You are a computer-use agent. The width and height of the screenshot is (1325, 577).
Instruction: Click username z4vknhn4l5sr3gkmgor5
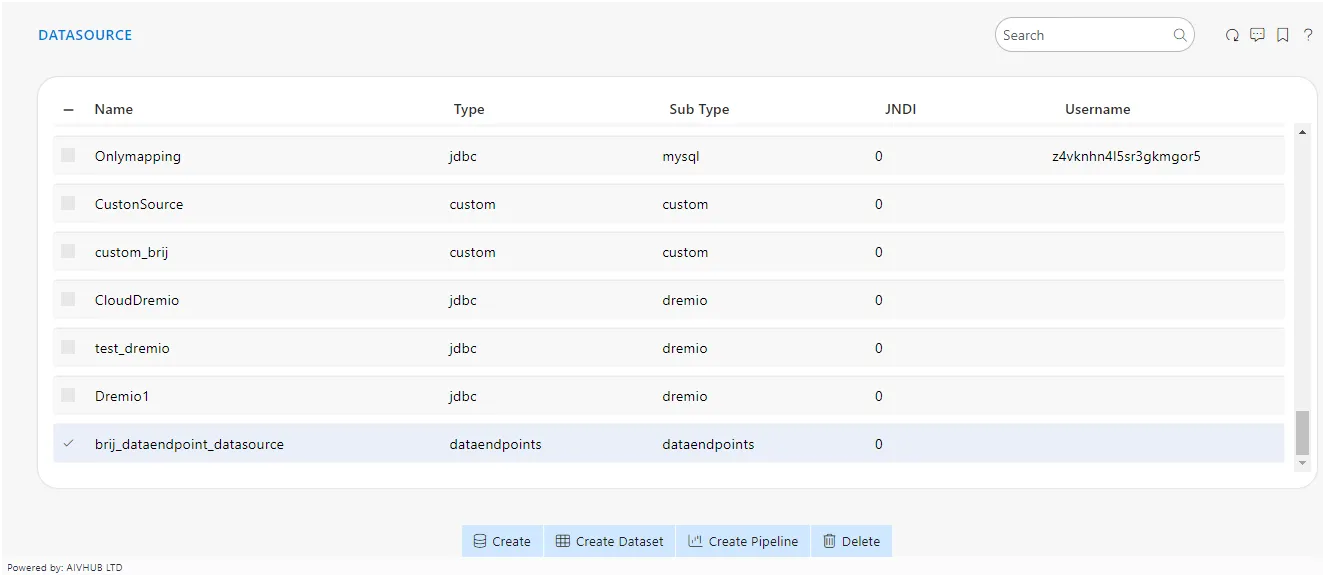tap(1126, 156)
